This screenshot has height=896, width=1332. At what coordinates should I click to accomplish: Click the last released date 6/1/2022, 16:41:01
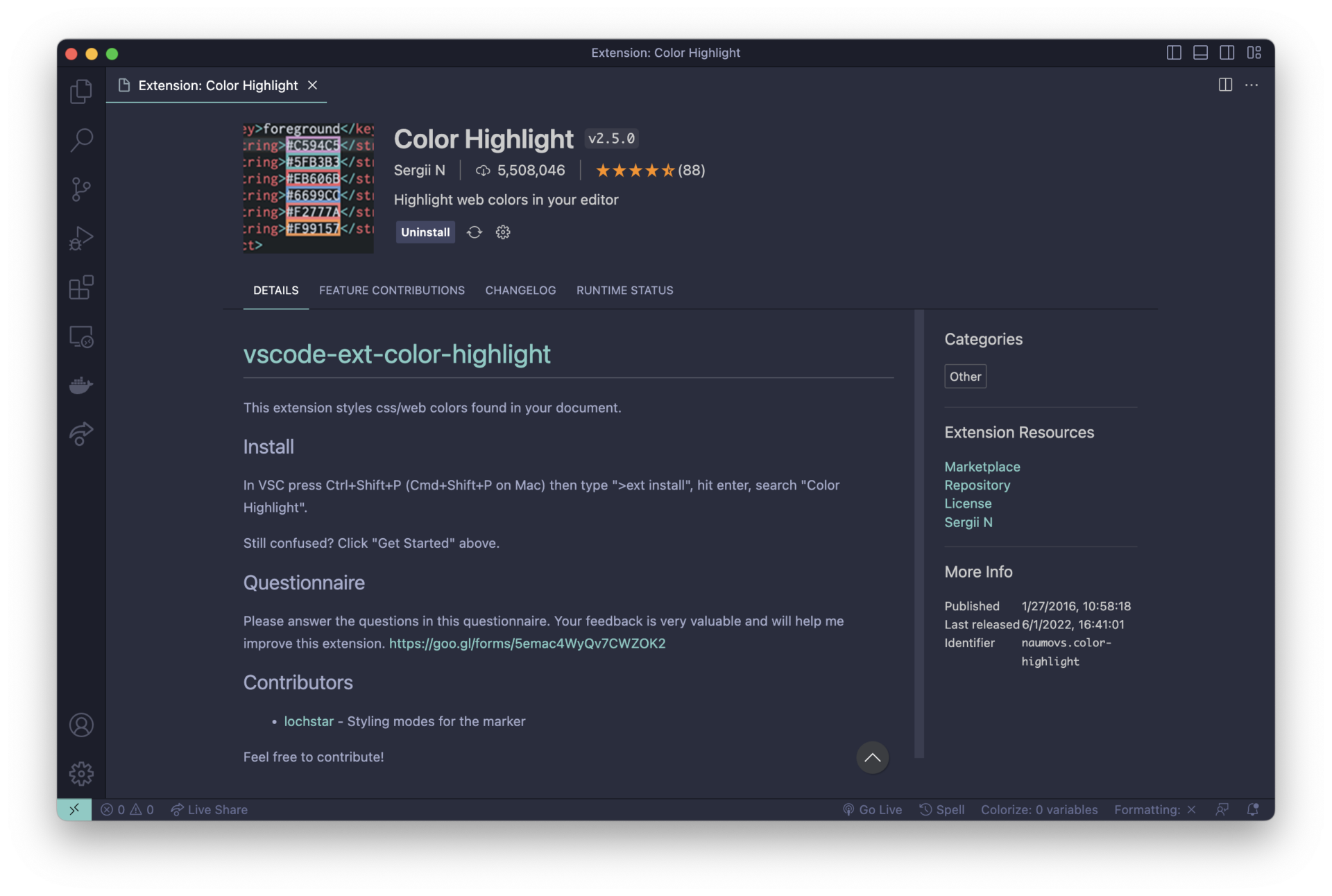point(1073,625)
